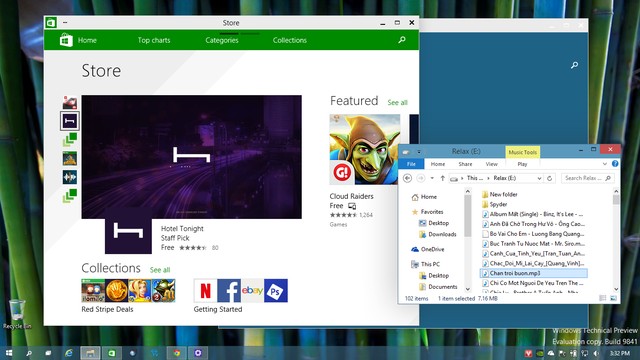This screenshot has height=360, width=640.
Task: Open the Facebook tile in Getting Started
Action: pyautogui.click(x=229, y=291)
